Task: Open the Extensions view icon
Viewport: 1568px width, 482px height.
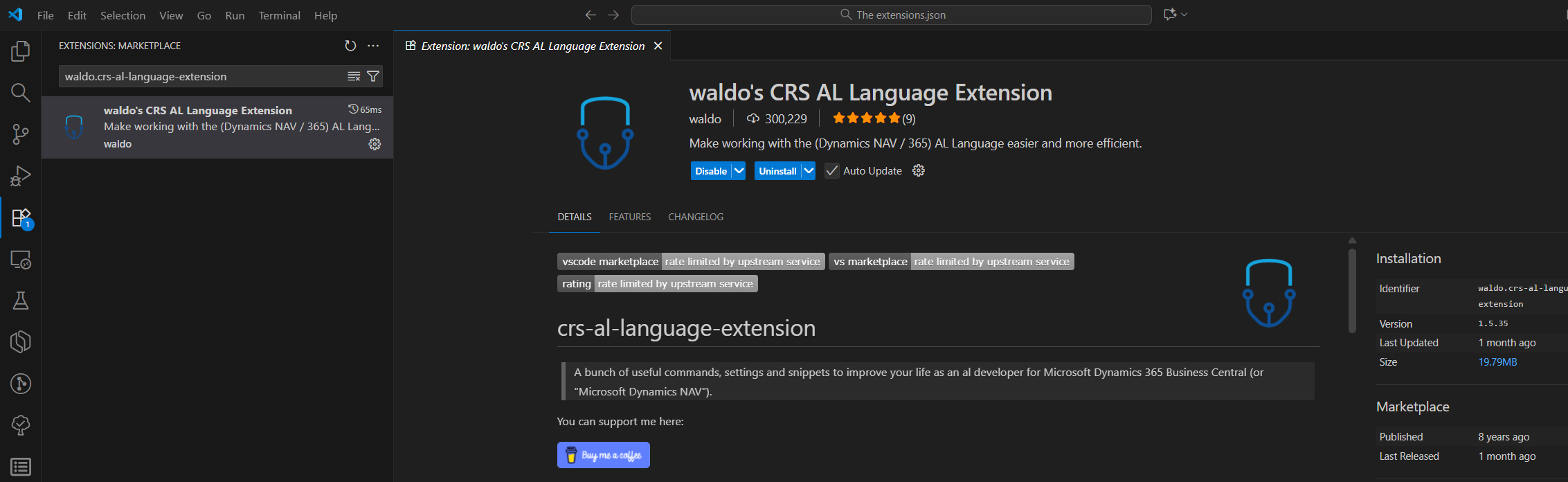Action: (21, 217)
